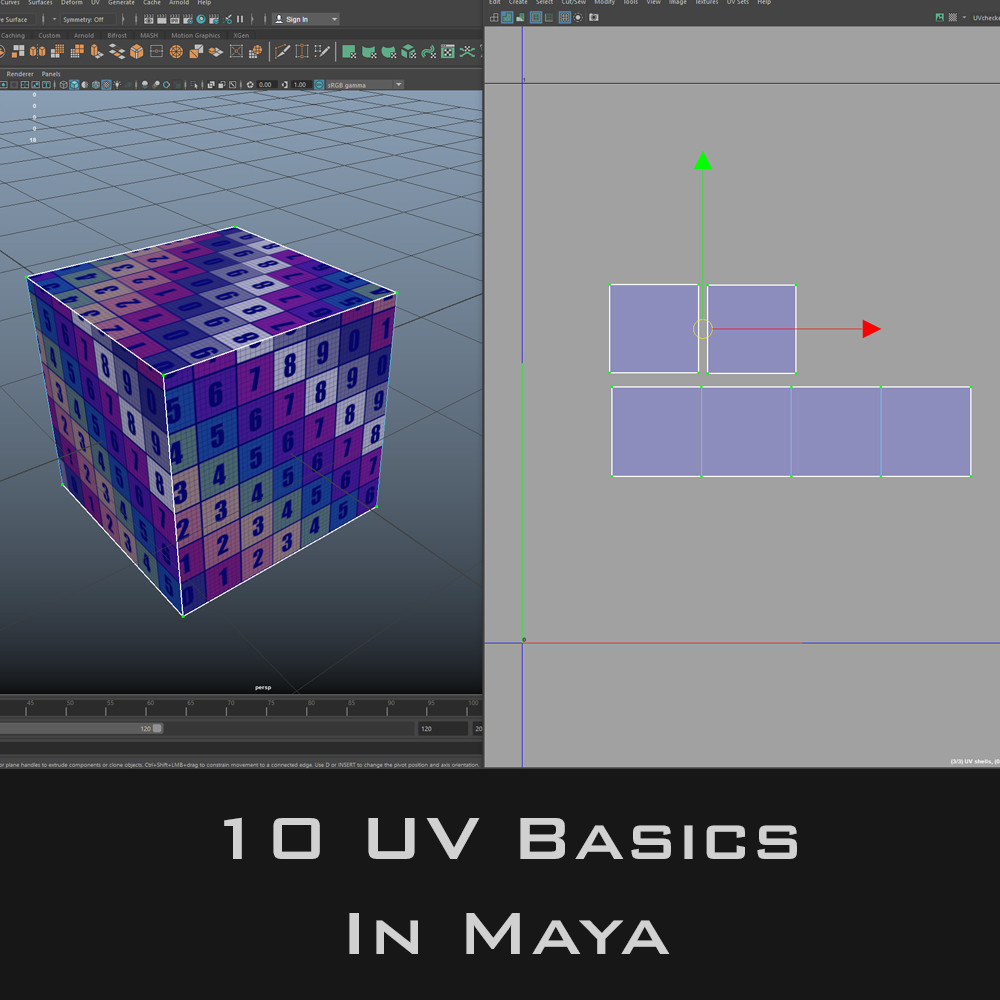1000x1000 pixels.
Task: Click the UV Editor wireframe shell icon
Action: (x=494, y=17)
